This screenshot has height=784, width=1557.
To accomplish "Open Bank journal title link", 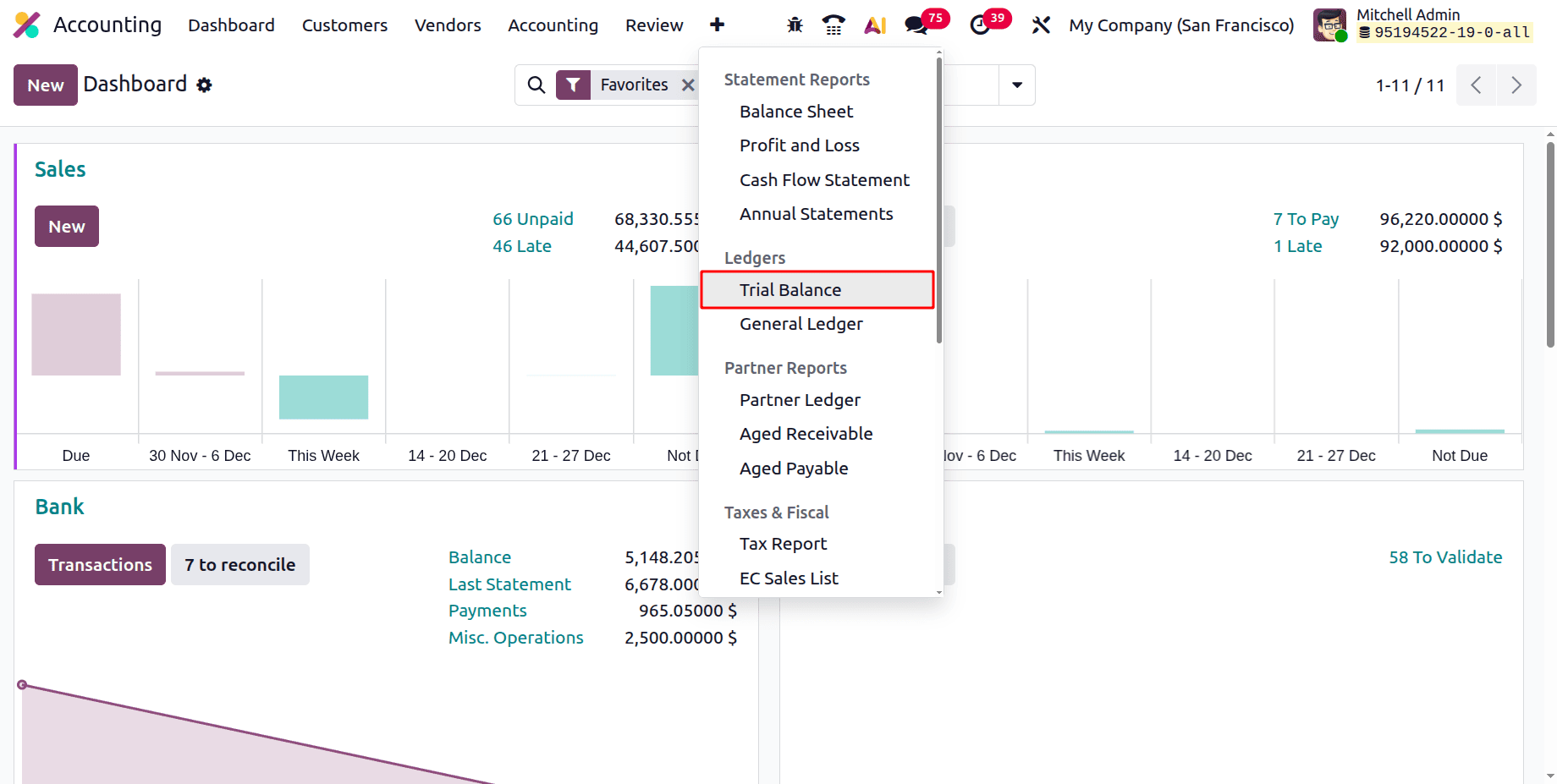I will pyautogui.click(x=59, y=507).
